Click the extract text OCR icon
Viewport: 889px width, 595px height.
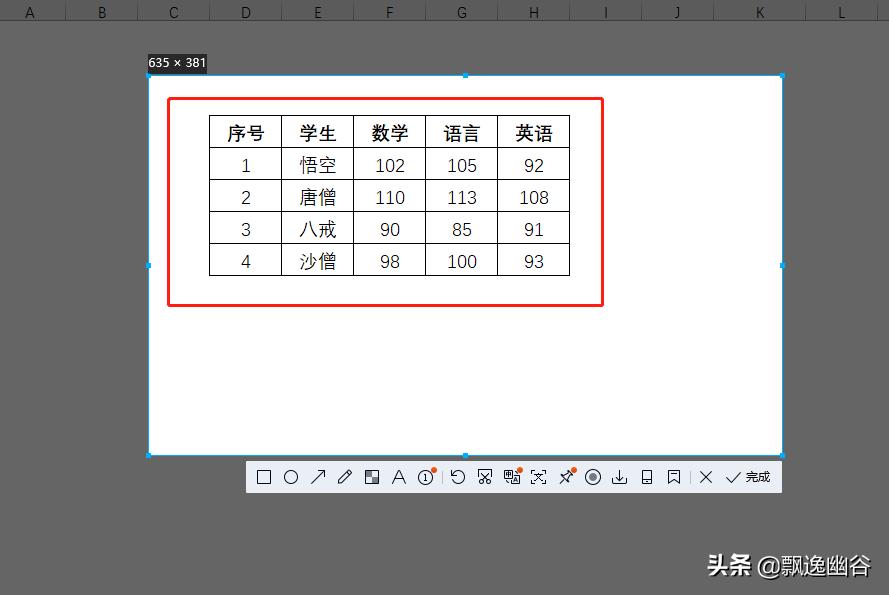pos(539,477)
